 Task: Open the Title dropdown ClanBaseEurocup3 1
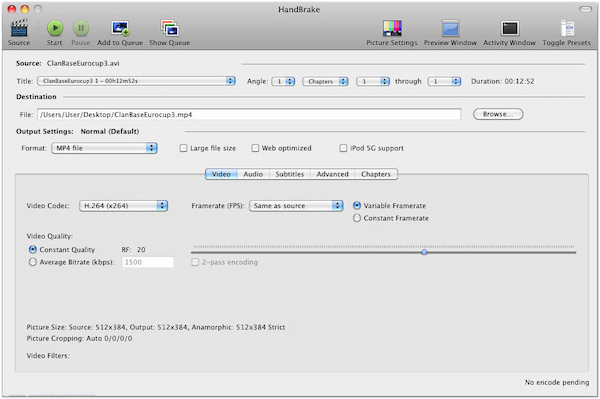tap(136, 81)
